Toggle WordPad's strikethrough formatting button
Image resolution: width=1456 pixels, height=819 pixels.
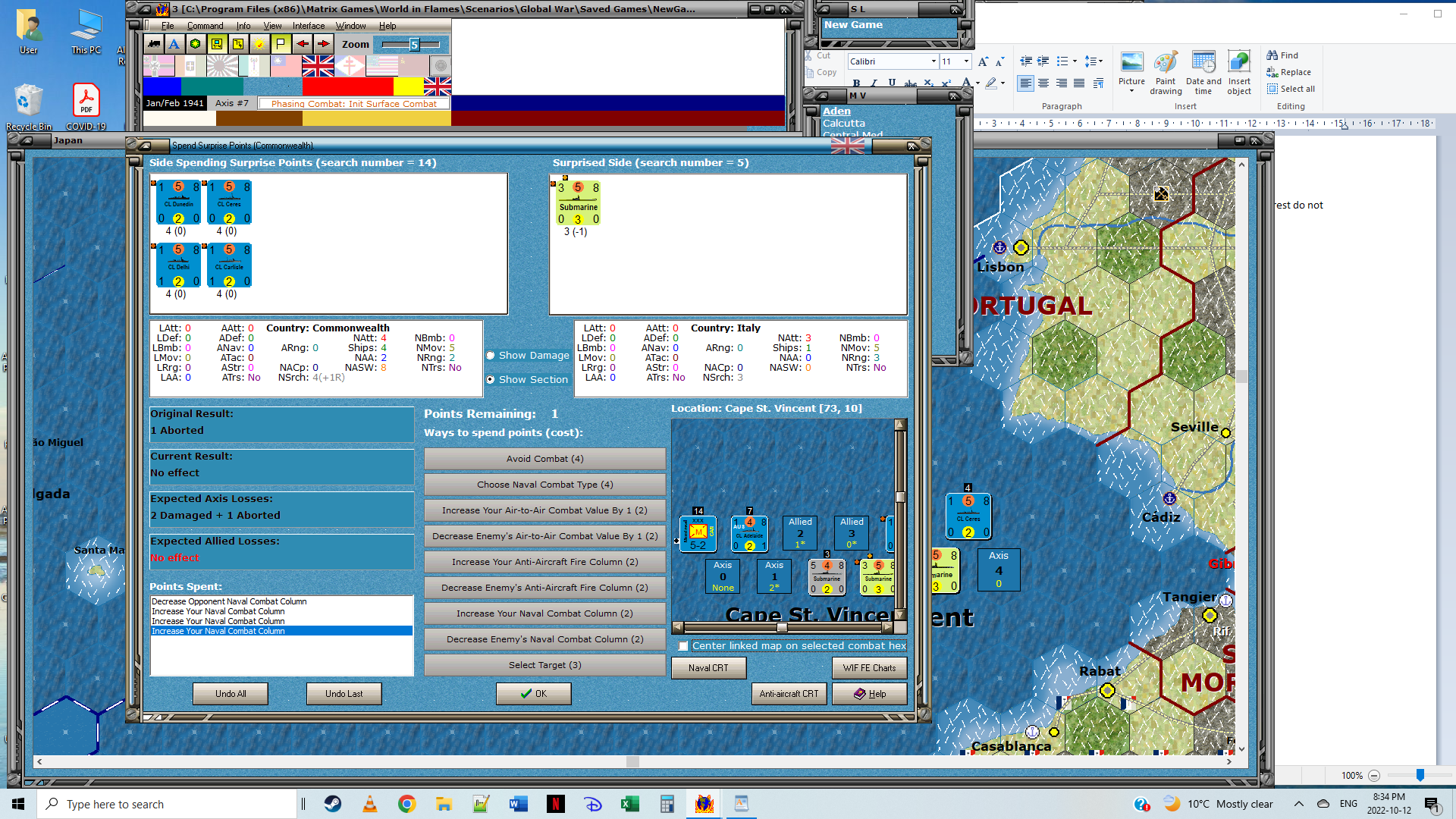click(x=911, y=83)
